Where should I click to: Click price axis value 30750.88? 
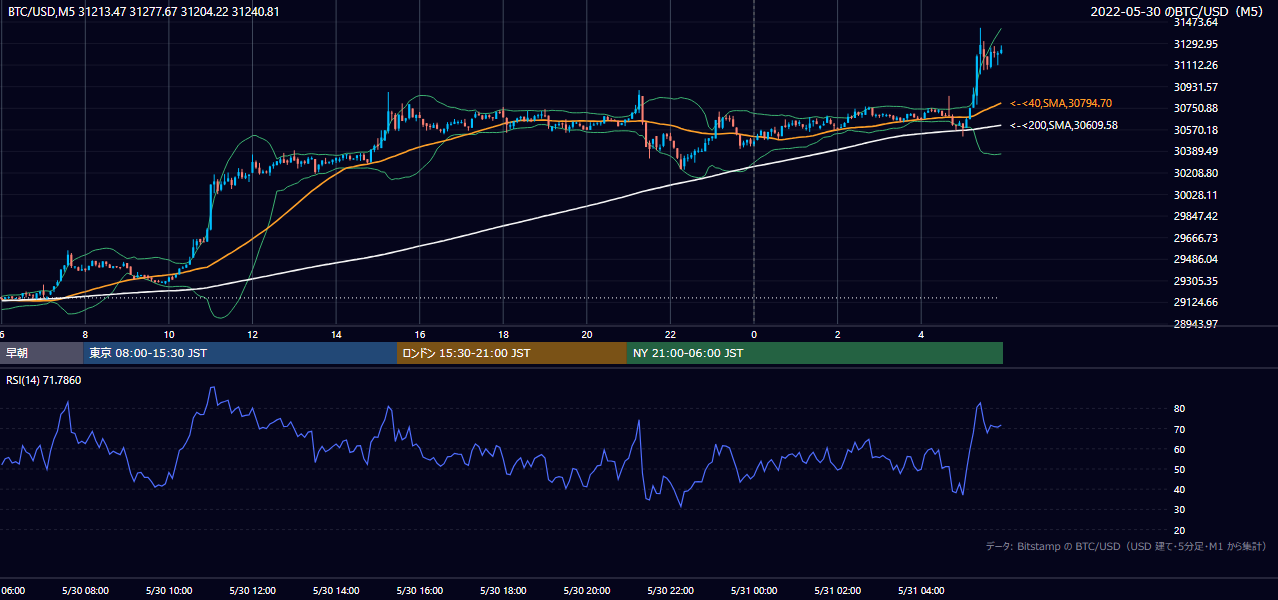(1195, 108)
